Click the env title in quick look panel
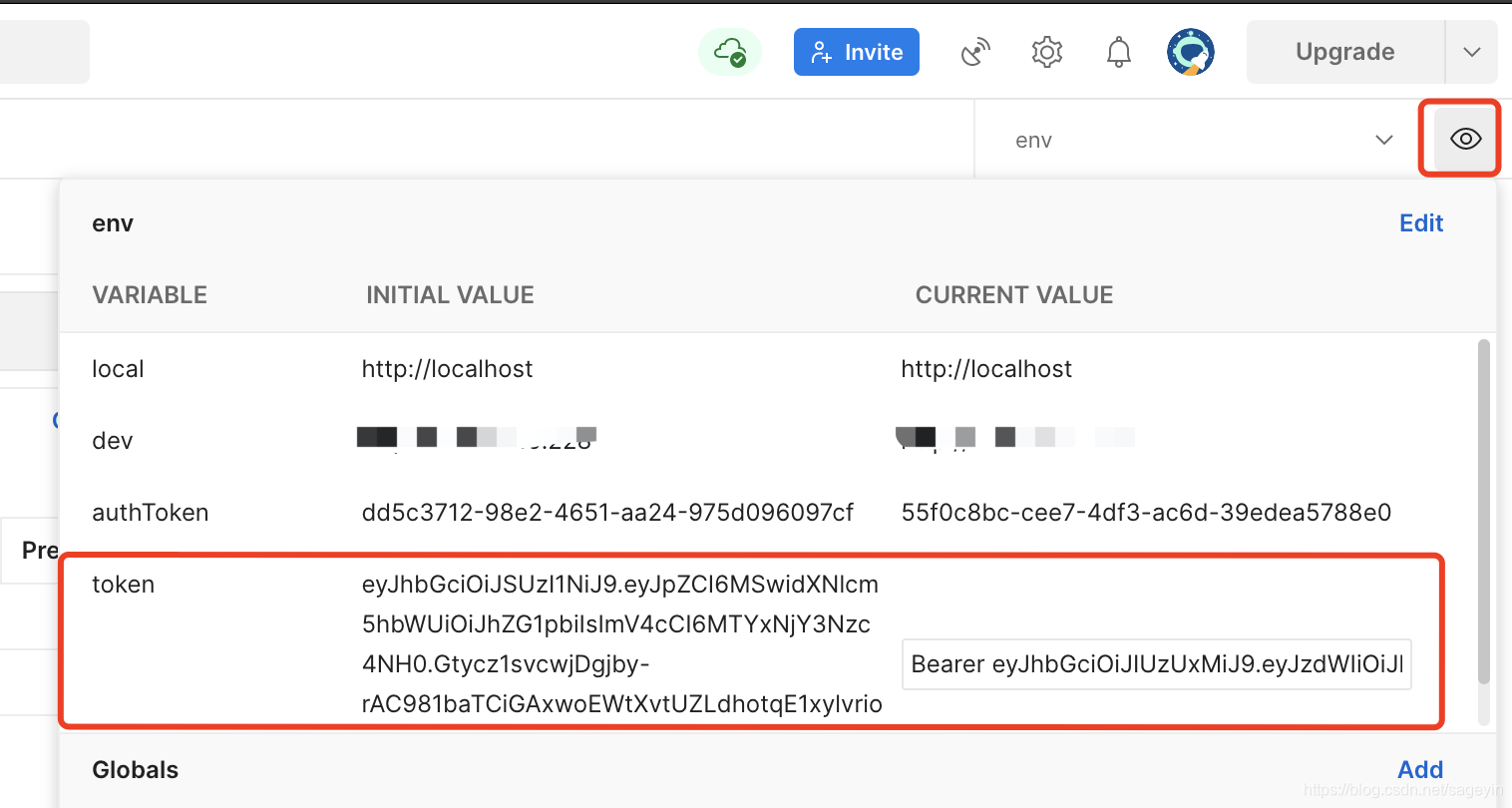Screen dimensions: 1512x808 (x=113, y=223)
